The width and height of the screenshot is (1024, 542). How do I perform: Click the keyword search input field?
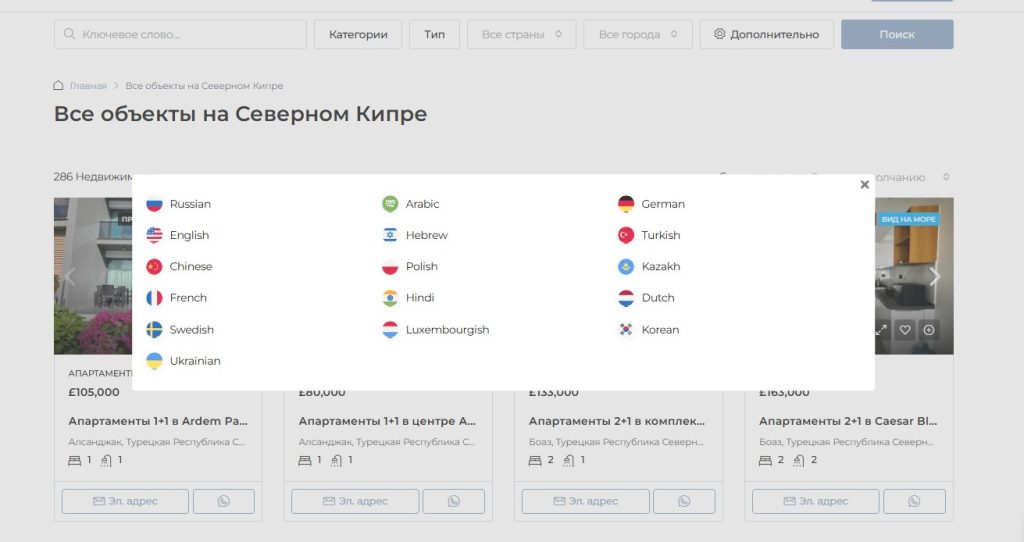(180, 34)
